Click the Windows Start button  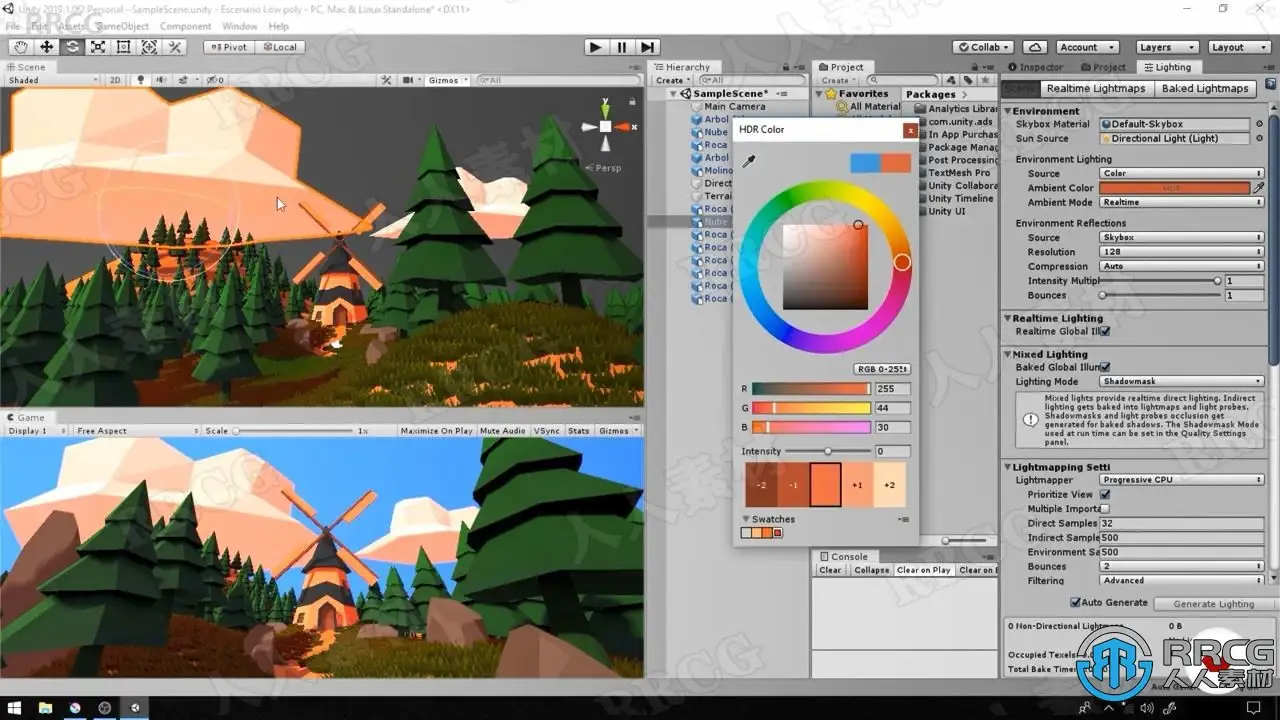[15, 708]
